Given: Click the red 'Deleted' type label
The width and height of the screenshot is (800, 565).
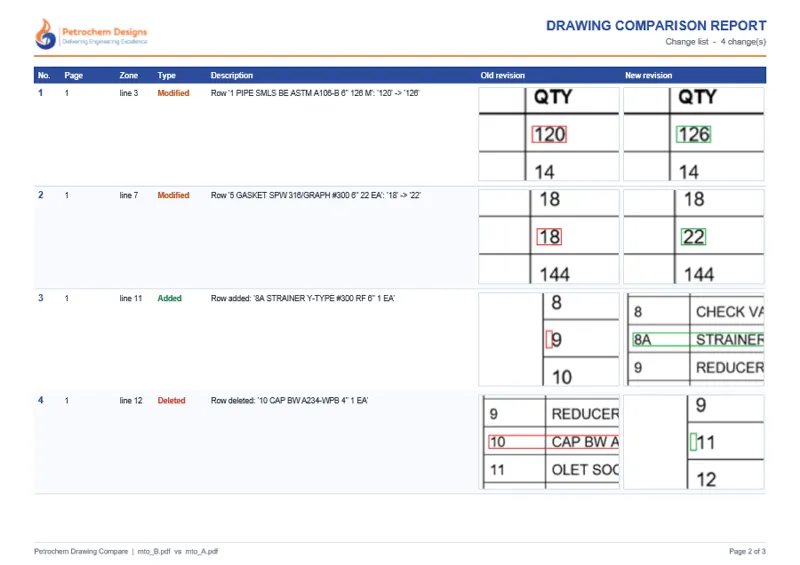Looking at the screenshot, I should pyautogui.click(x=171, y=400).
